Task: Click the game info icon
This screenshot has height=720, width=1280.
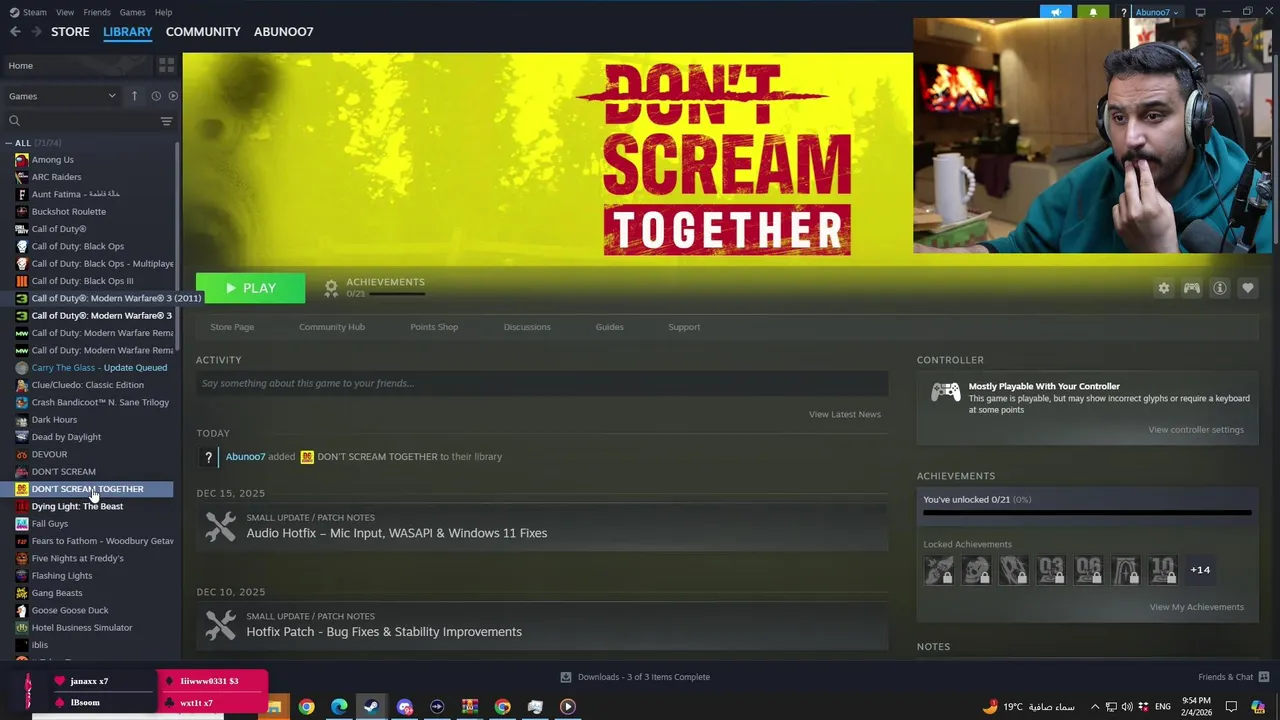Action: pyautogui.click(x=1220, y=288)
